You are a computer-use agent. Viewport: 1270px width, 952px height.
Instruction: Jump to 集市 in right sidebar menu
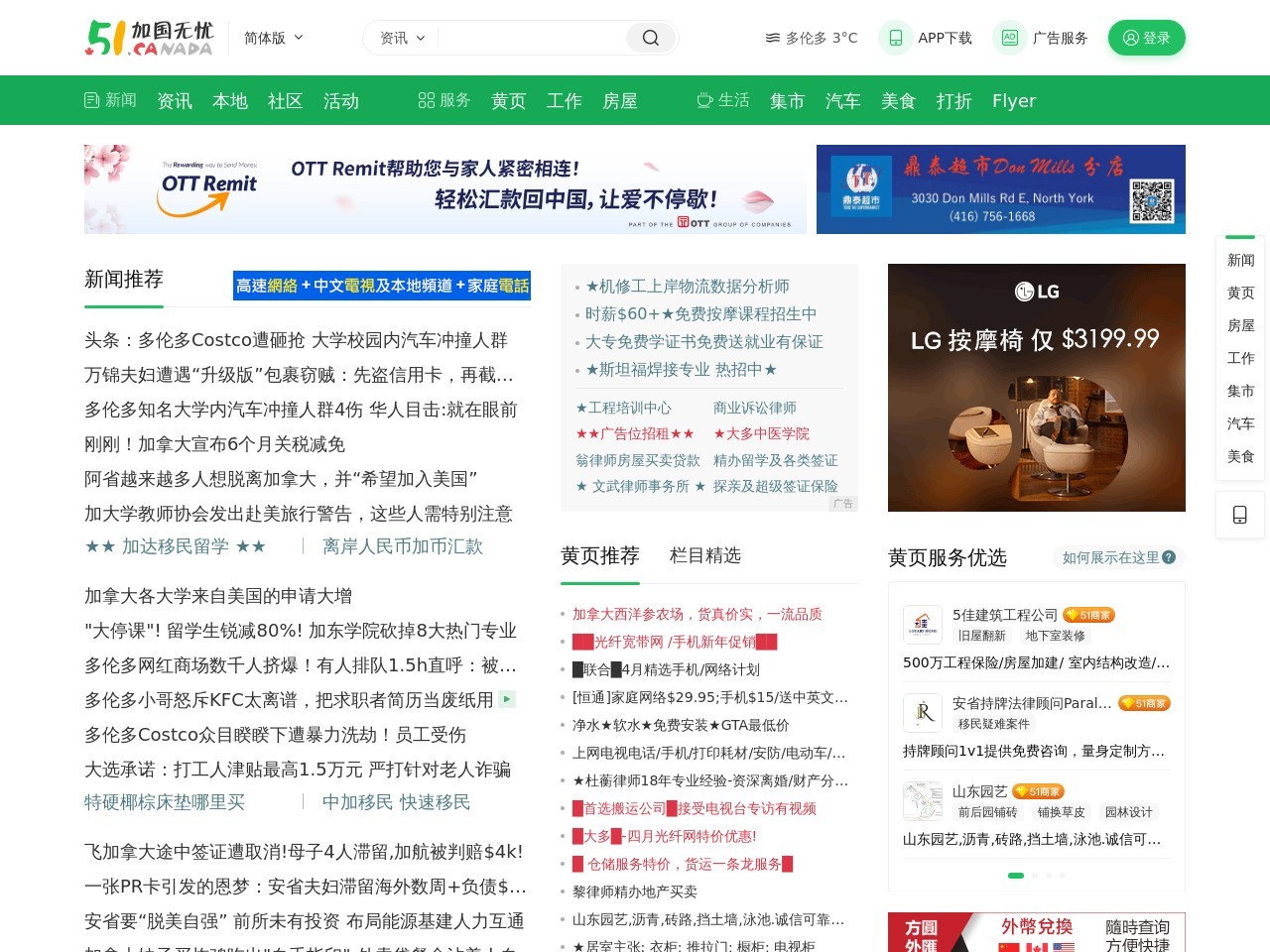click(x=1240, y=391)
